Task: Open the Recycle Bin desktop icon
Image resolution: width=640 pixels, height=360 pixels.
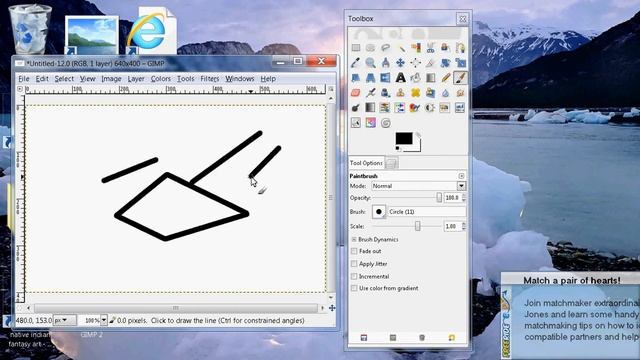Action: click(x=29, y=29)
